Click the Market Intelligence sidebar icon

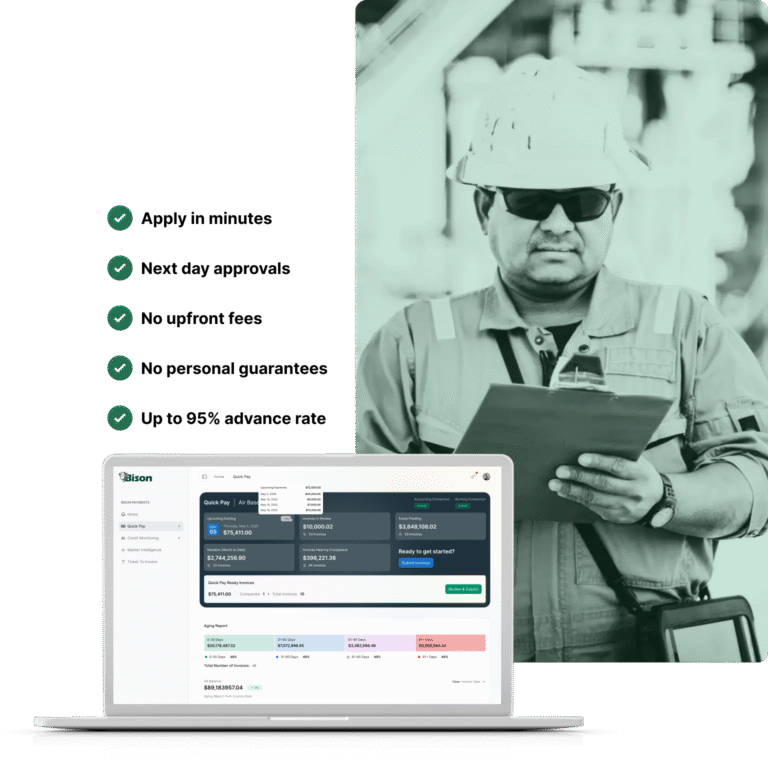click(x=123, y=550)
